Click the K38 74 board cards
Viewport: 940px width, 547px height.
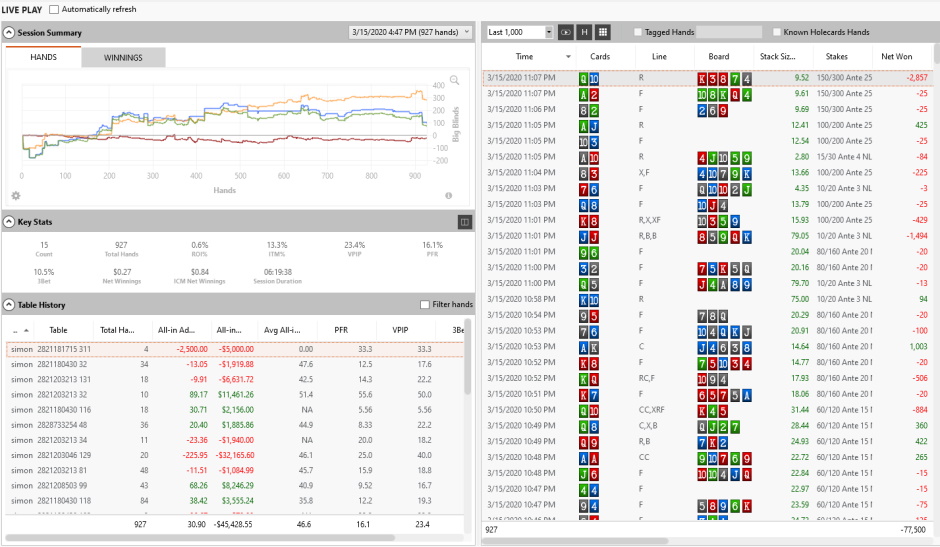click(724, 78)
